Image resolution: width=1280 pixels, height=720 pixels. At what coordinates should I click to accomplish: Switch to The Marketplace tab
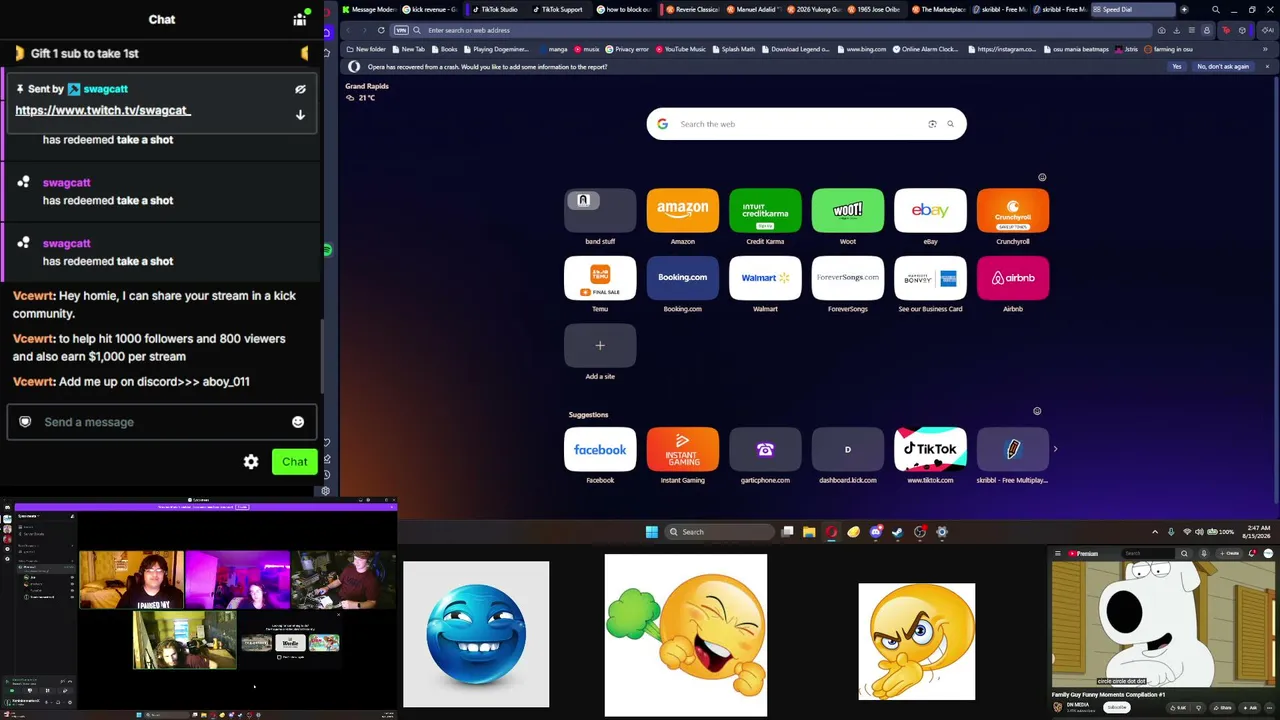pyautogui.click(x=940, y=9)
